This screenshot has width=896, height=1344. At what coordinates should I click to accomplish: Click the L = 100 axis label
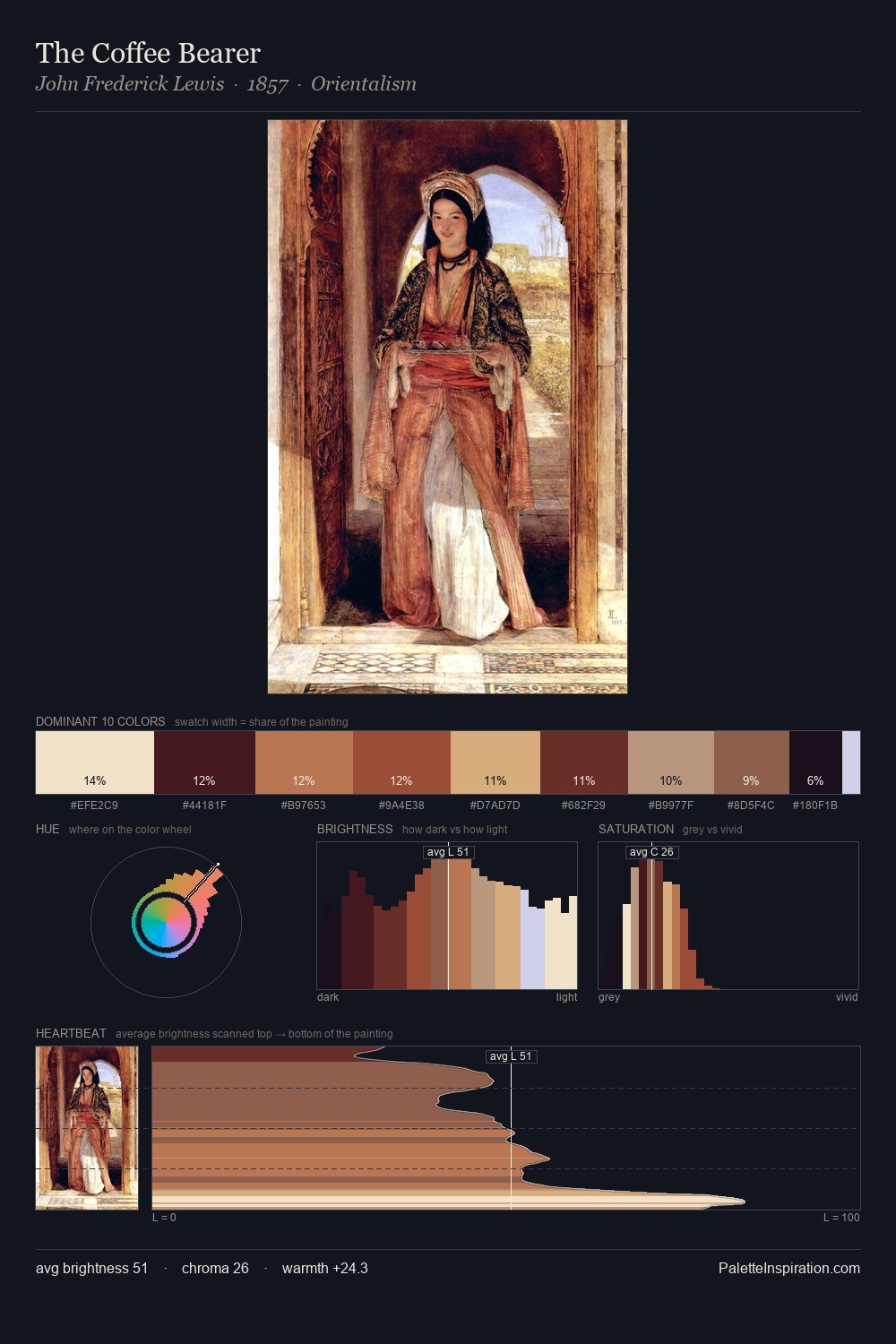tap(841, 1218)
